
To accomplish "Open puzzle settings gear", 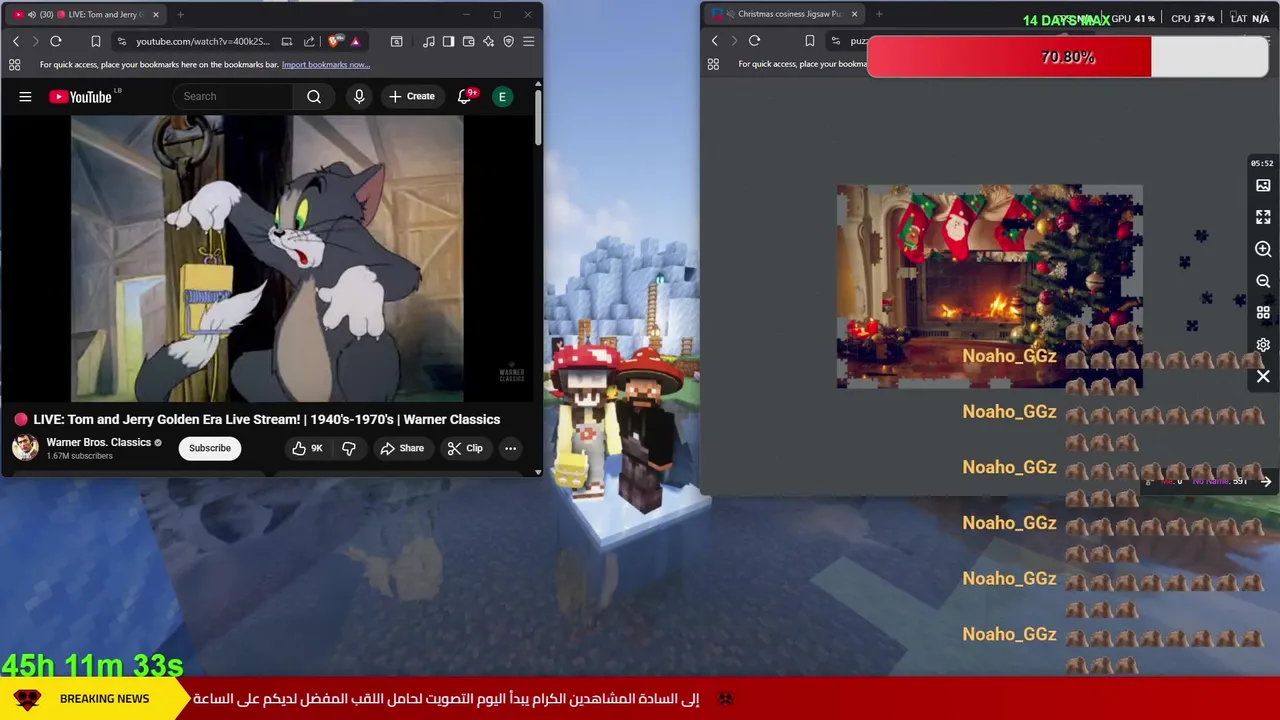I will [1263, 345].
